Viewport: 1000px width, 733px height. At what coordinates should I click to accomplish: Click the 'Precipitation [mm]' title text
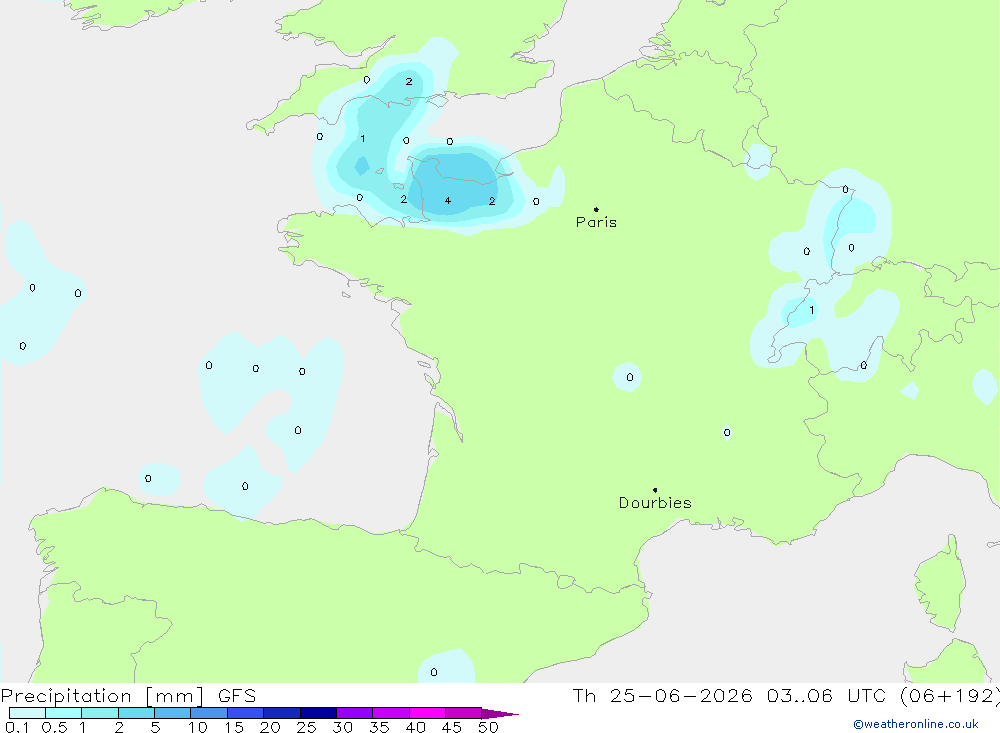pos(103,696)
